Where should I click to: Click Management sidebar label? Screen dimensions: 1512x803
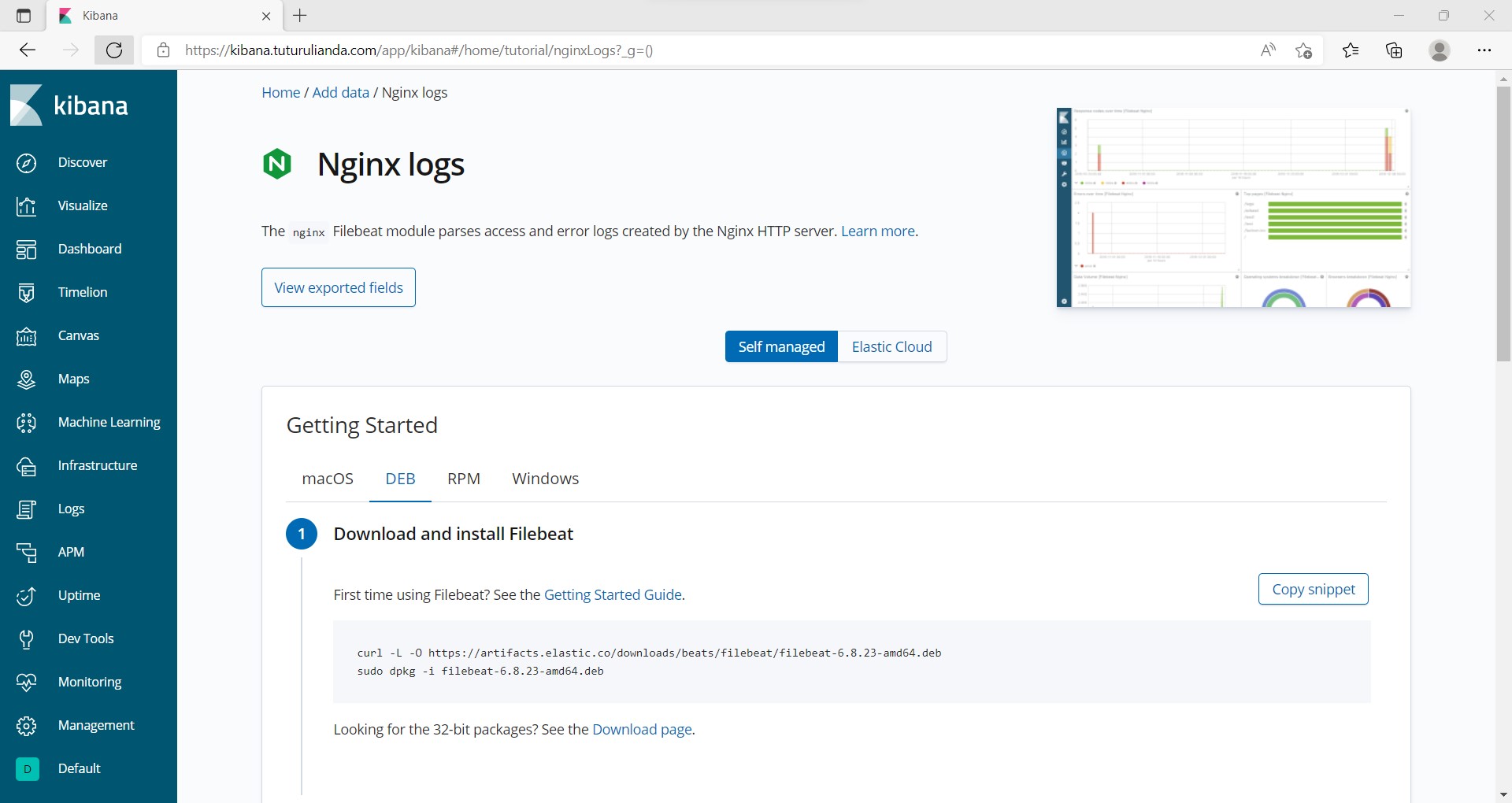point(96,726)
